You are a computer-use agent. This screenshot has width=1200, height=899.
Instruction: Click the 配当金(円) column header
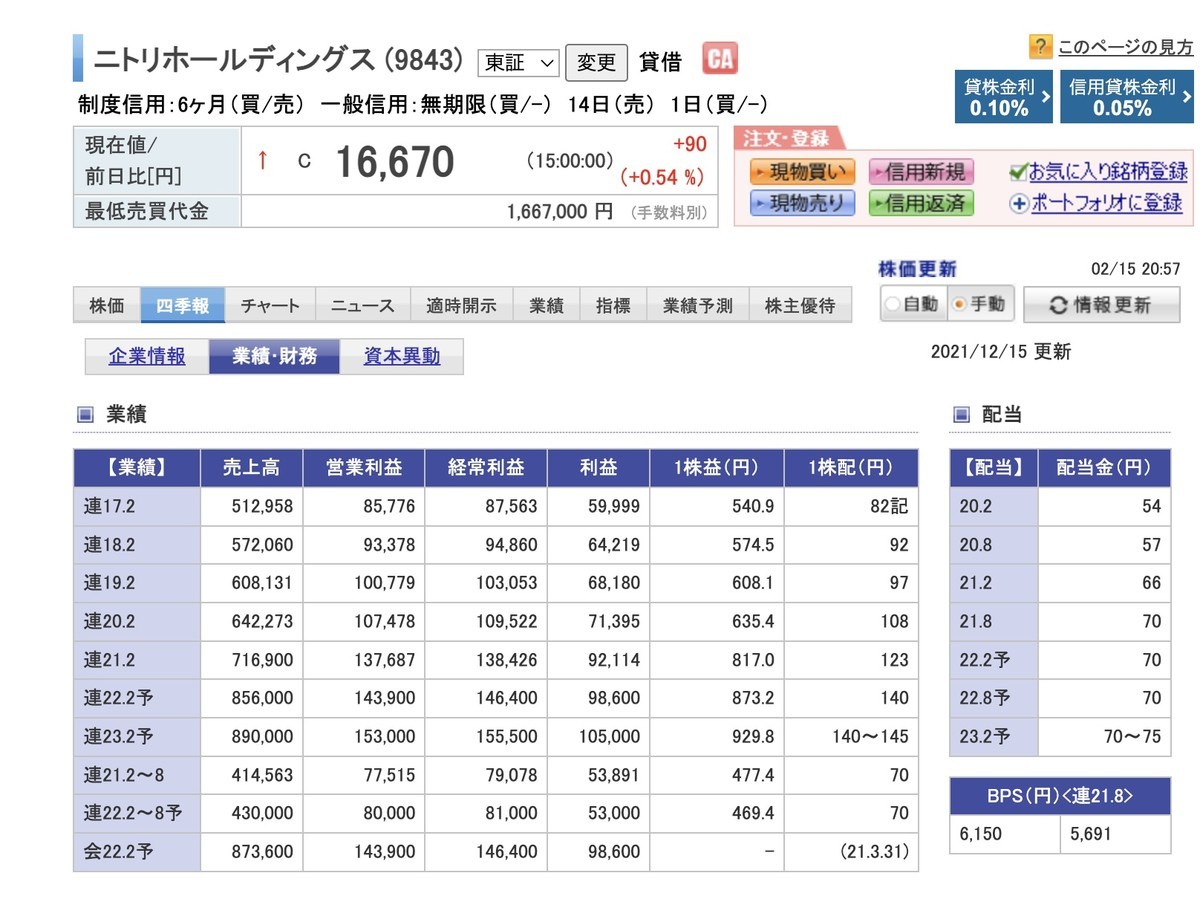[x=1104, y=467]
